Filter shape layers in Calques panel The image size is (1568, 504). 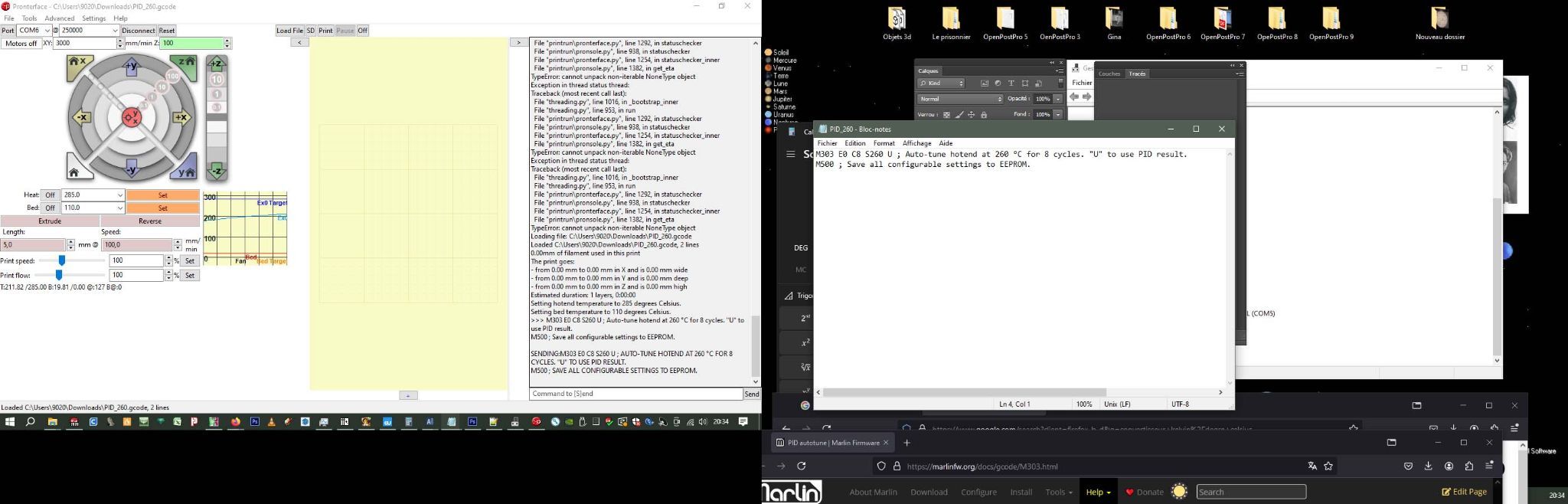click(1024, 83)
